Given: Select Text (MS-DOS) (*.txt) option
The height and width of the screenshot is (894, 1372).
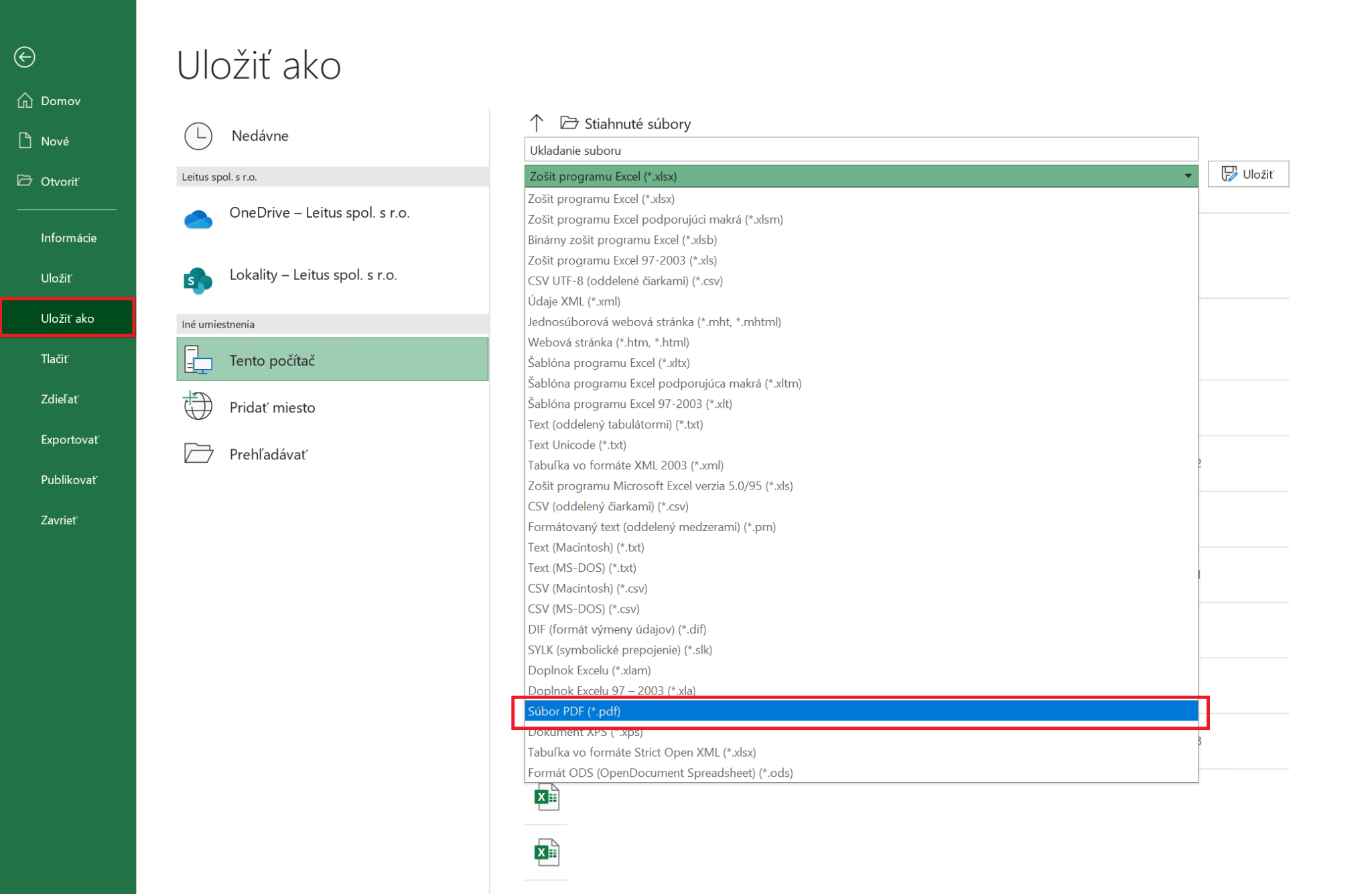Looking at the screenshot, I should pyautogui.click(x=861, y=568).
